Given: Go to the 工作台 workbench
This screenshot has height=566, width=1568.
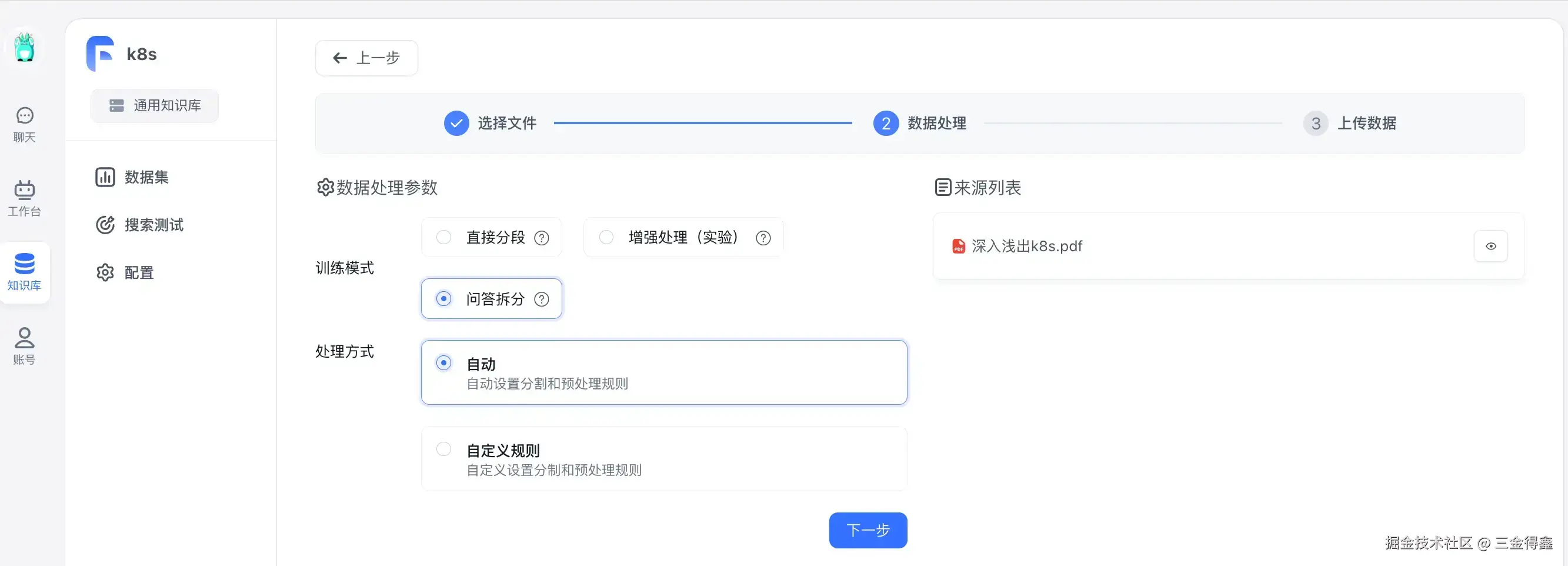Looking at the screenshot, I should (24, 198).
